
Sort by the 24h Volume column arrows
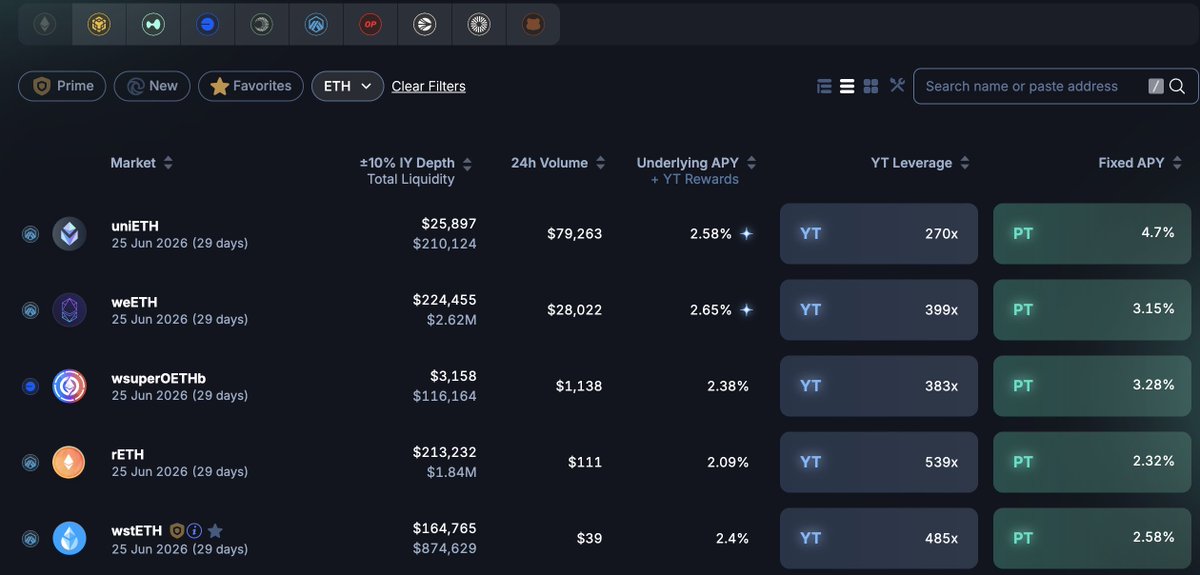[600, 163]
